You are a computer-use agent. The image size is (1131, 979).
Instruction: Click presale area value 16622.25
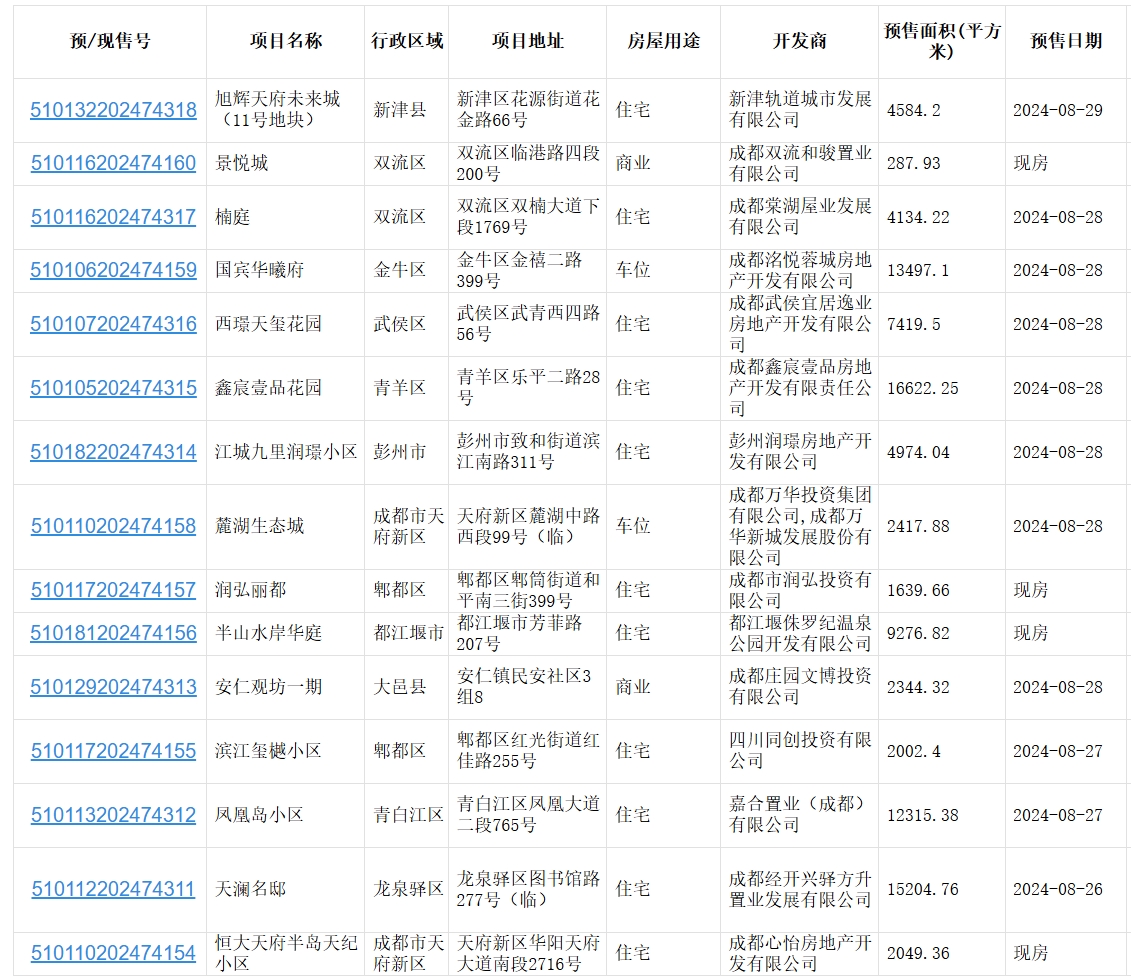click(923, 389)
